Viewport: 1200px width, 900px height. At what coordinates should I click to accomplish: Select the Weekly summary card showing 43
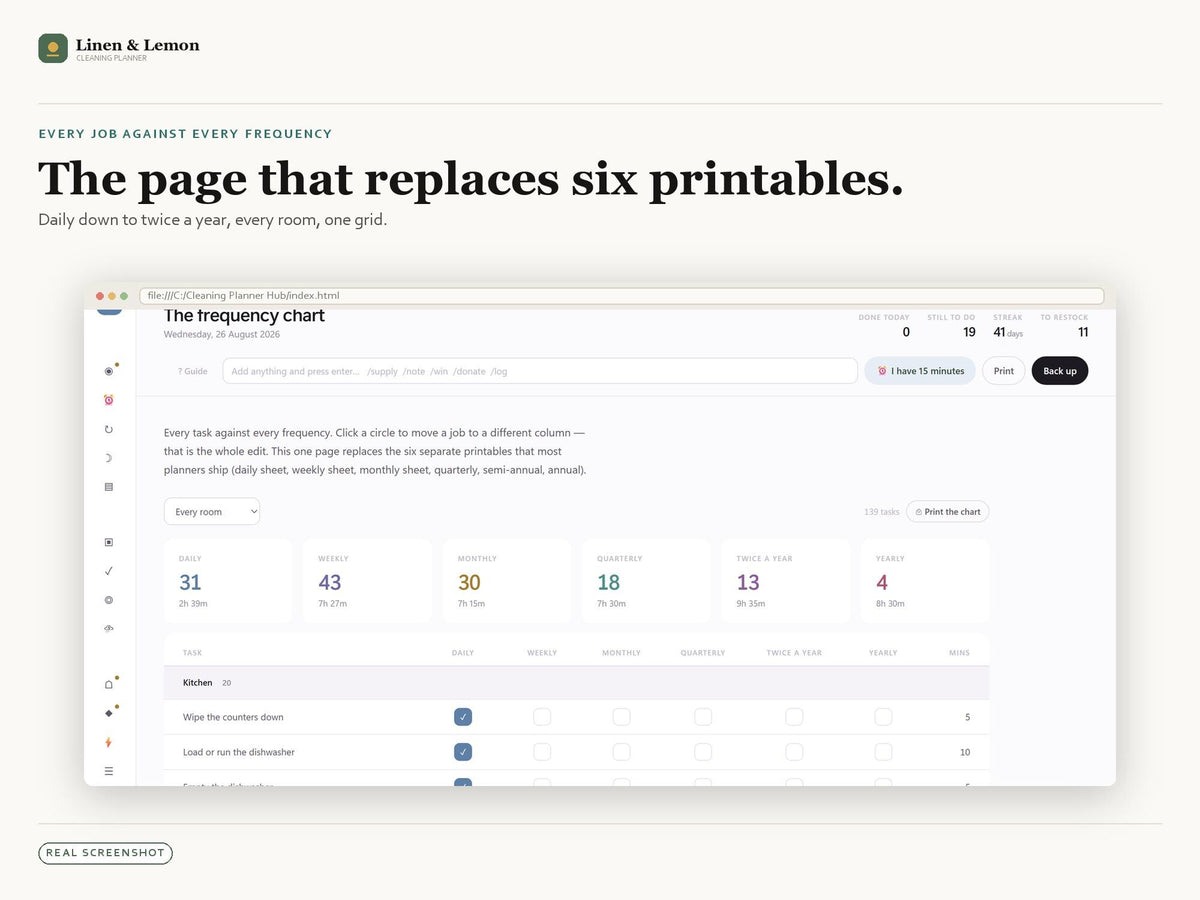point(367,581)
